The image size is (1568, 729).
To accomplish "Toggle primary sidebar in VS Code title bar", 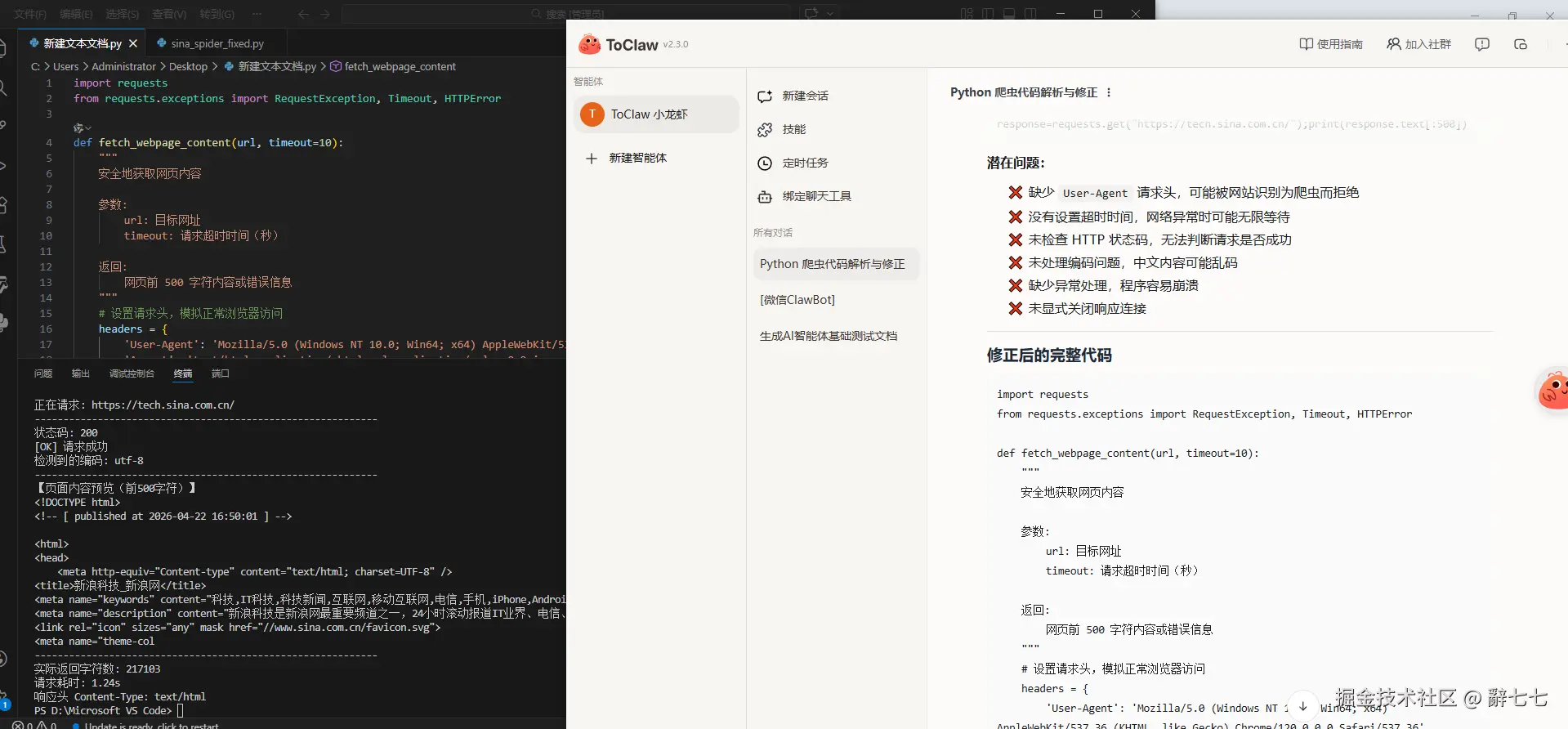I will coord(988,14).
